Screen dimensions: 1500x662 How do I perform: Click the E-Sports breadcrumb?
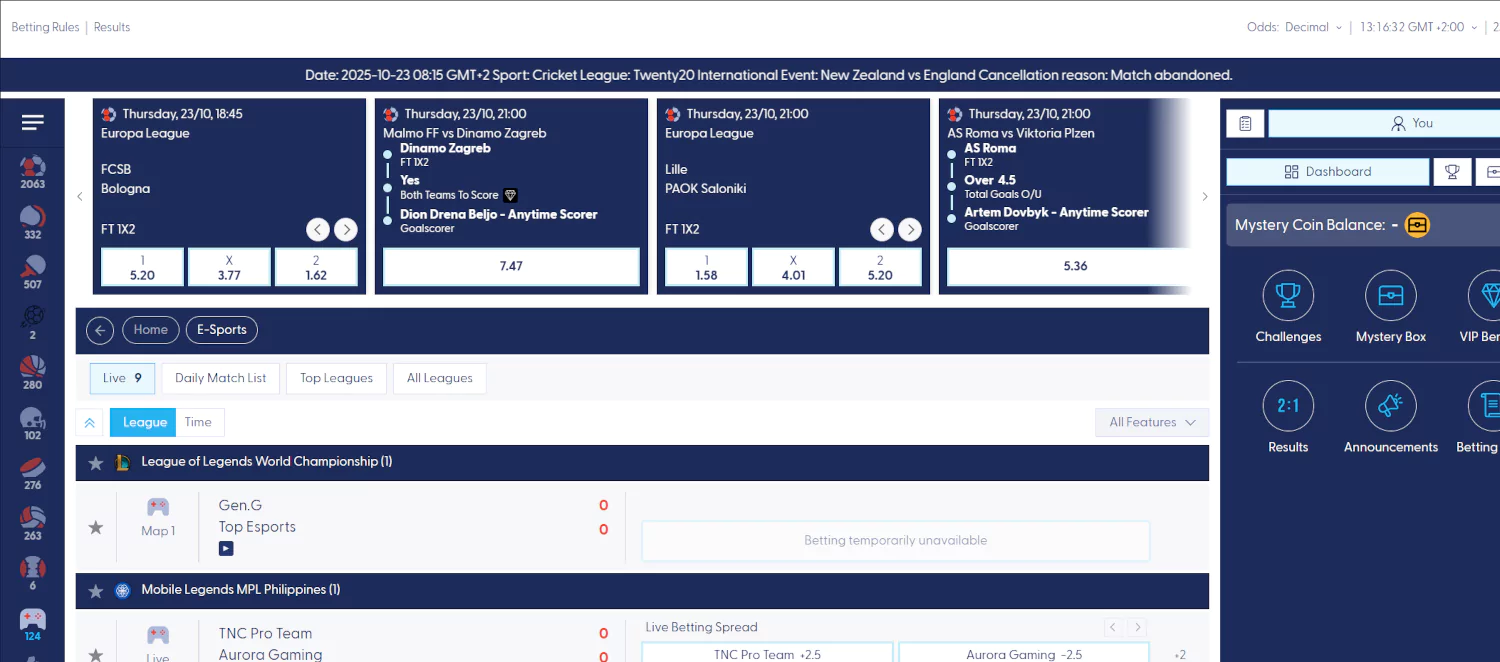tap(222, 330)
